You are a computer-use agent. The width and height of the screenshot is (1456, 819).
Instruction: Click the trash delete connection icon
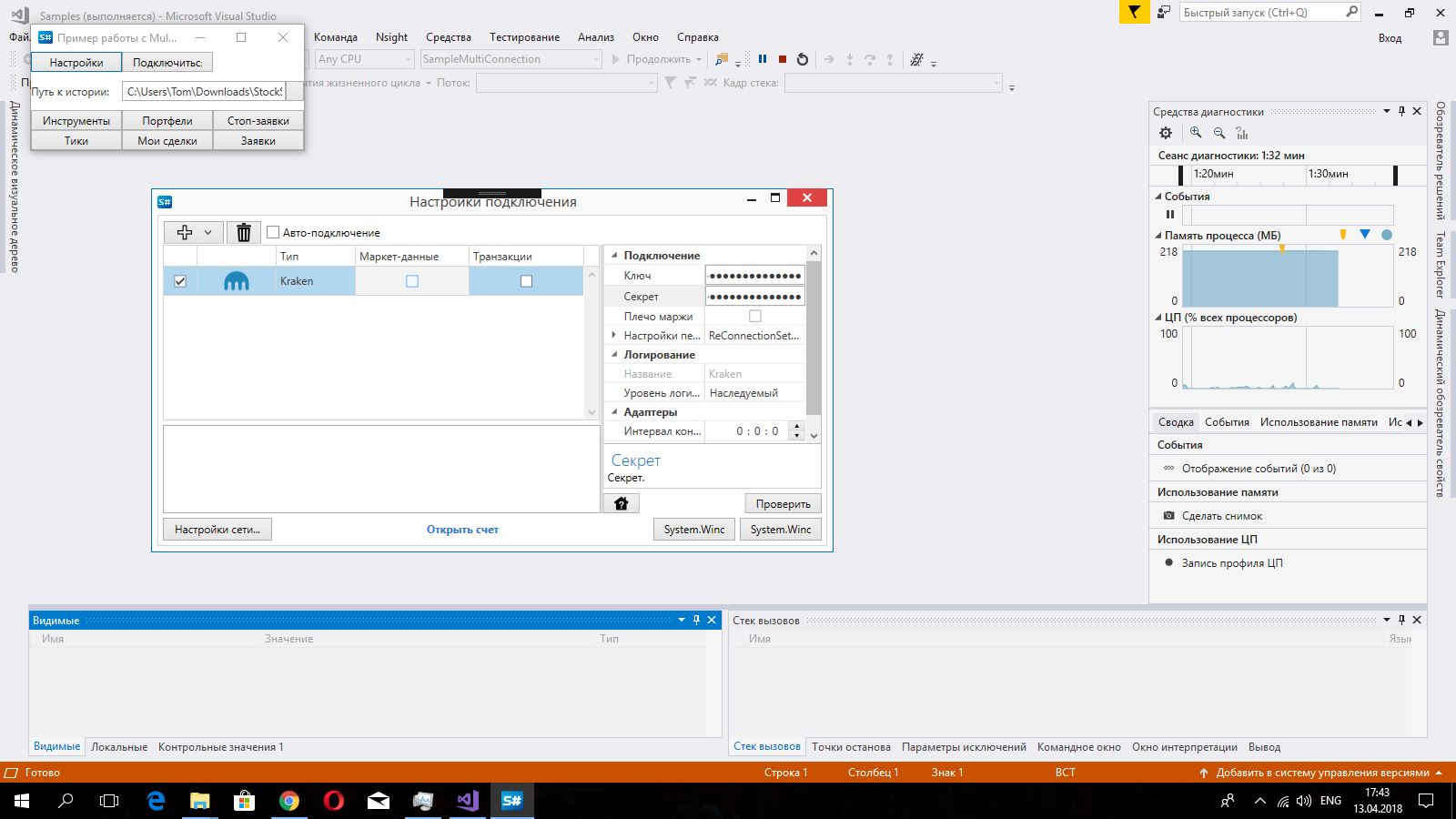click(243, 233)
